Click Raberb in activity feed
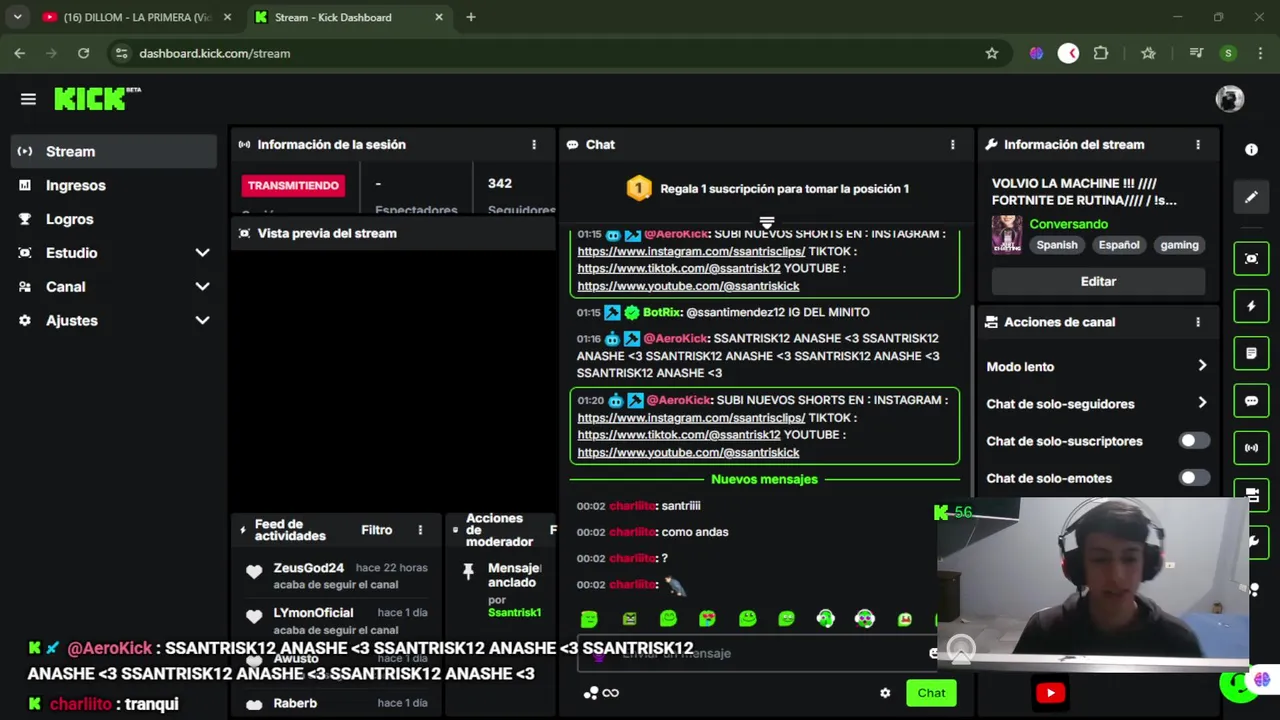 [295, 703]
